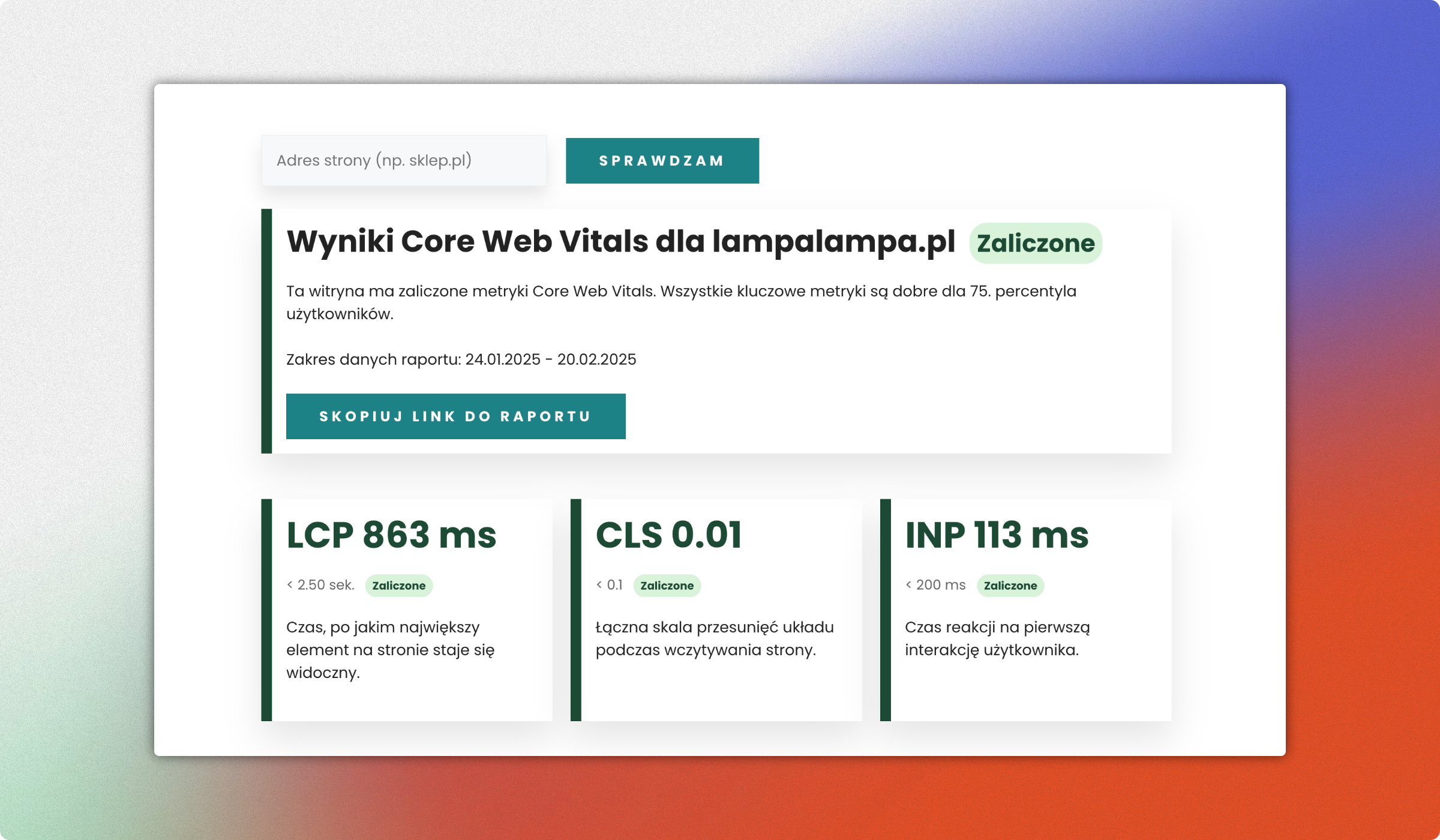1440x840 pixels.
Task: Click the LCP description paragraph
Action: tap(390, 650)
